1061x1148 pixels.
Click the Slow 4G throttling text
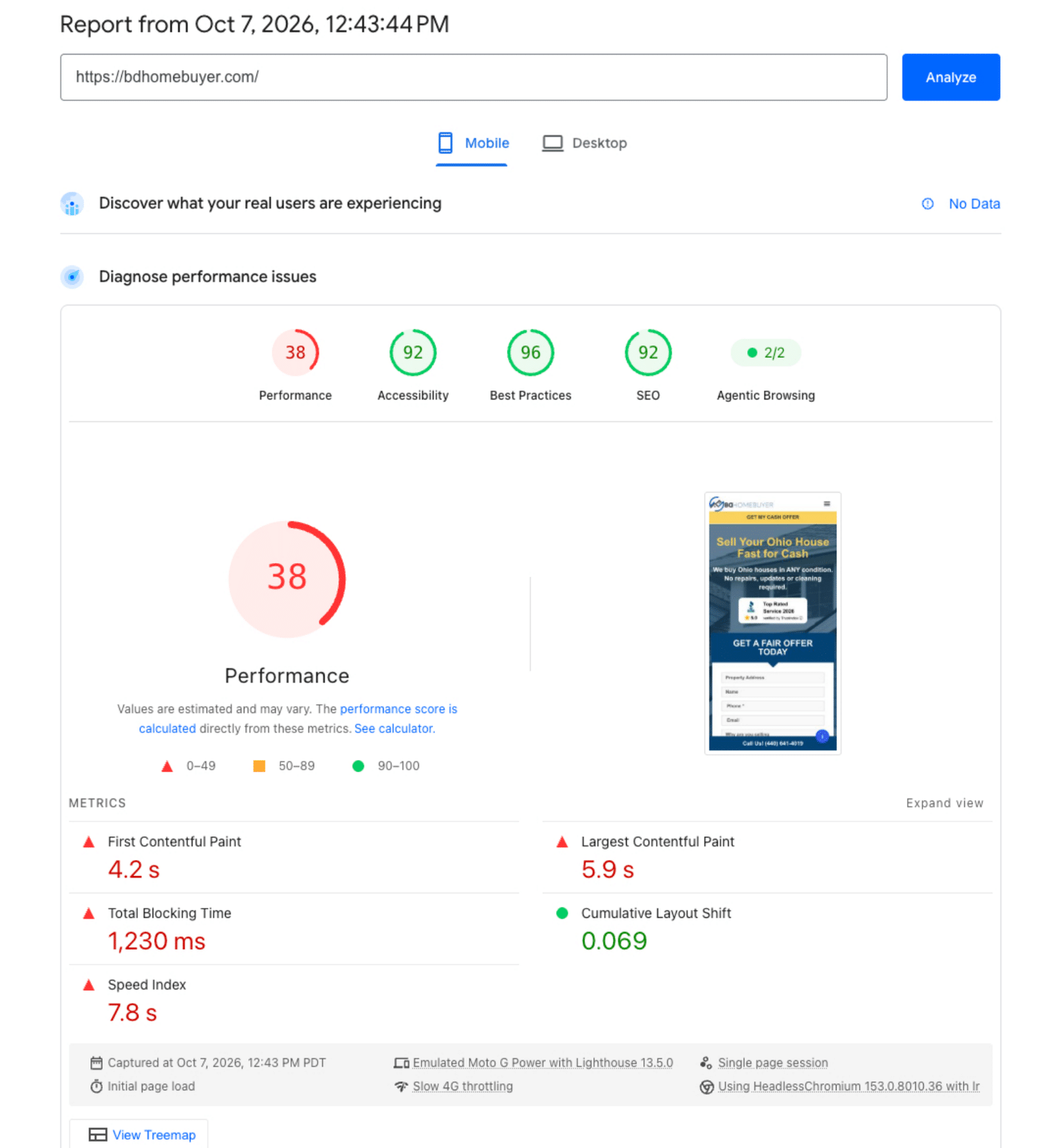pos(462,1087)
